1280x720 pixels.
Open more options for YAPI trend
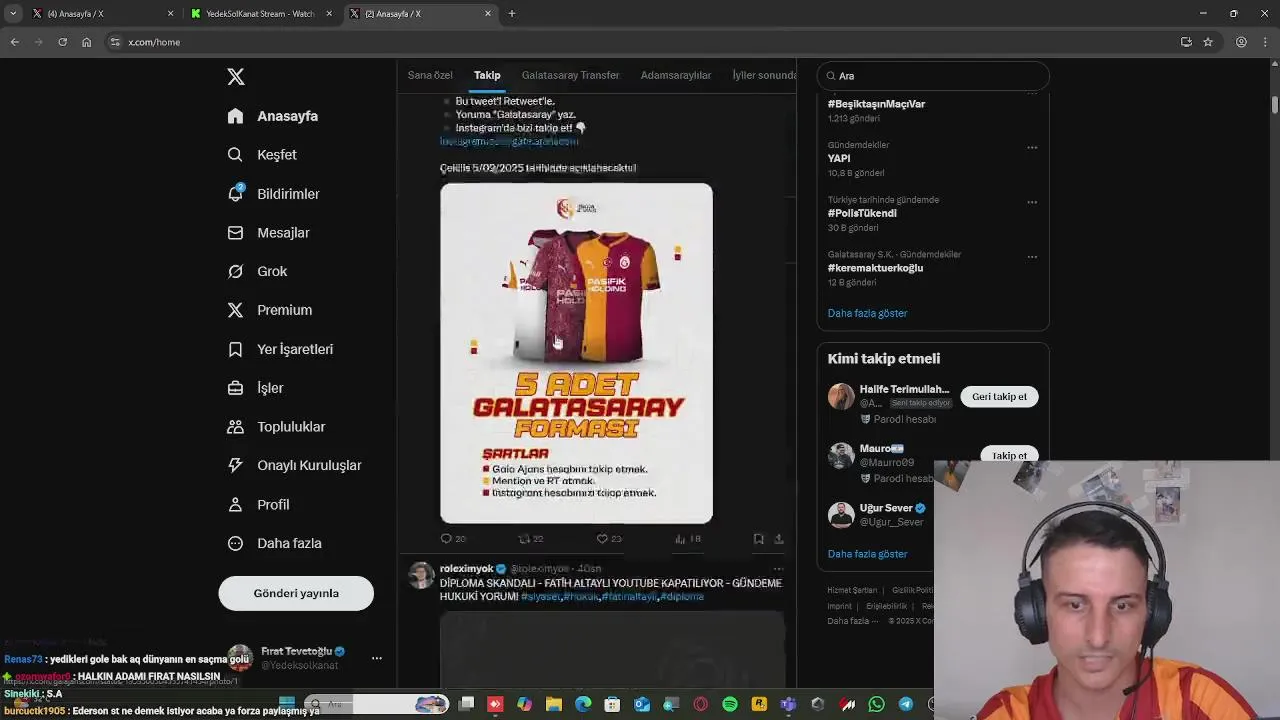1032,147
